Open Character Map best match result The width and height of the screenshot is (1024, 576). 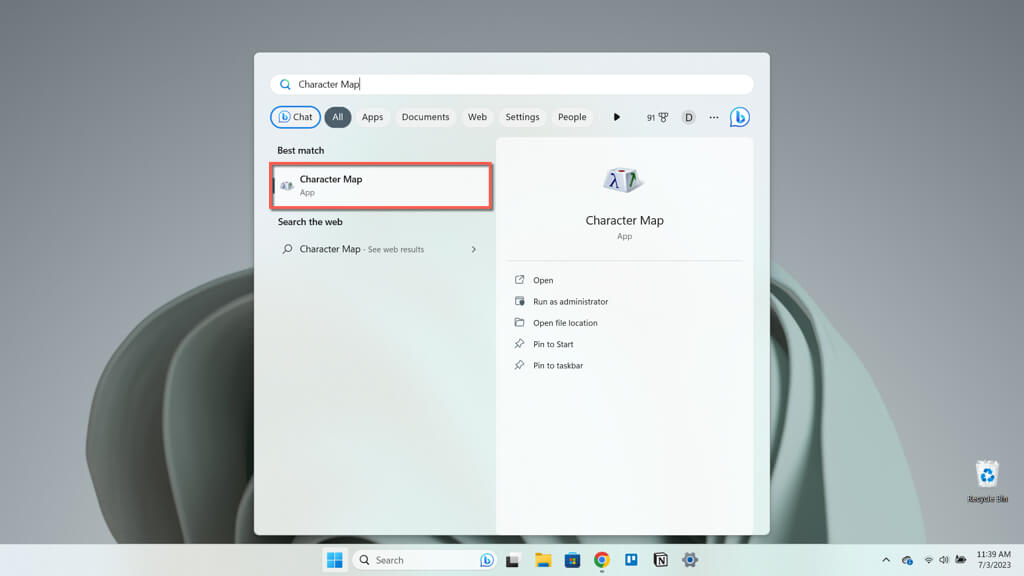tap(381, 185)
